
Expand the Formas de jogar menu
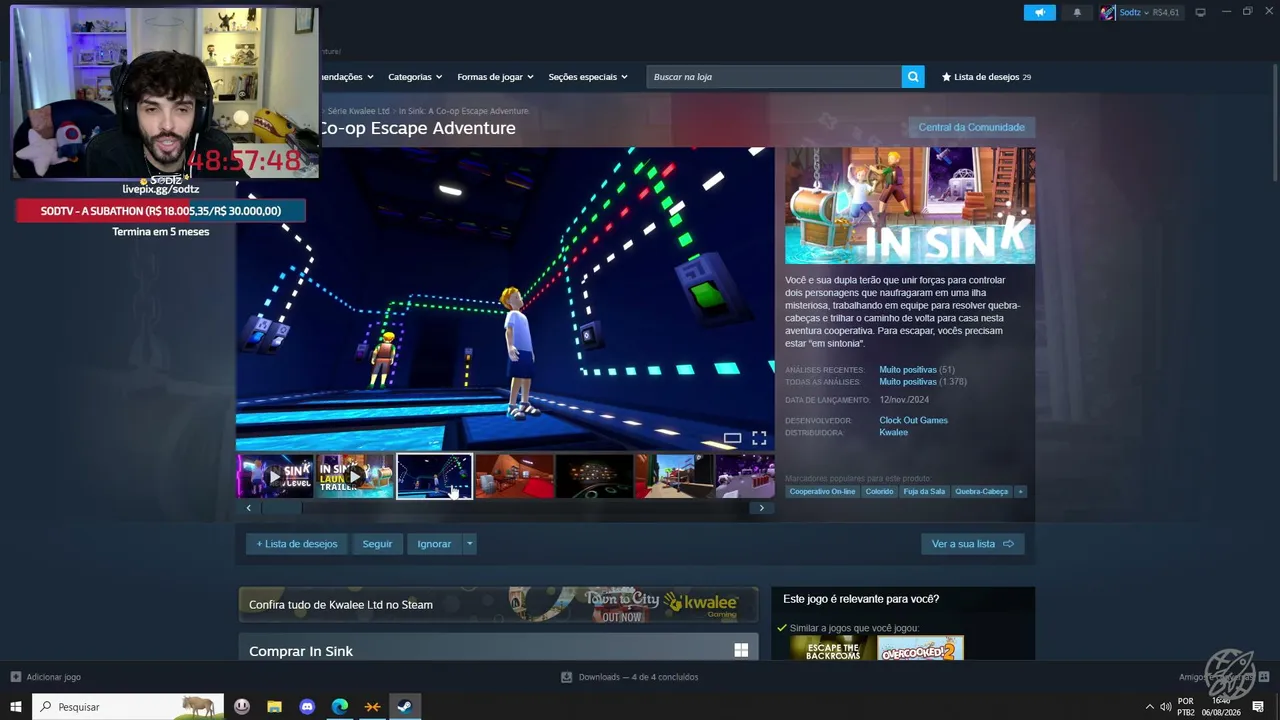click(495, 77)
